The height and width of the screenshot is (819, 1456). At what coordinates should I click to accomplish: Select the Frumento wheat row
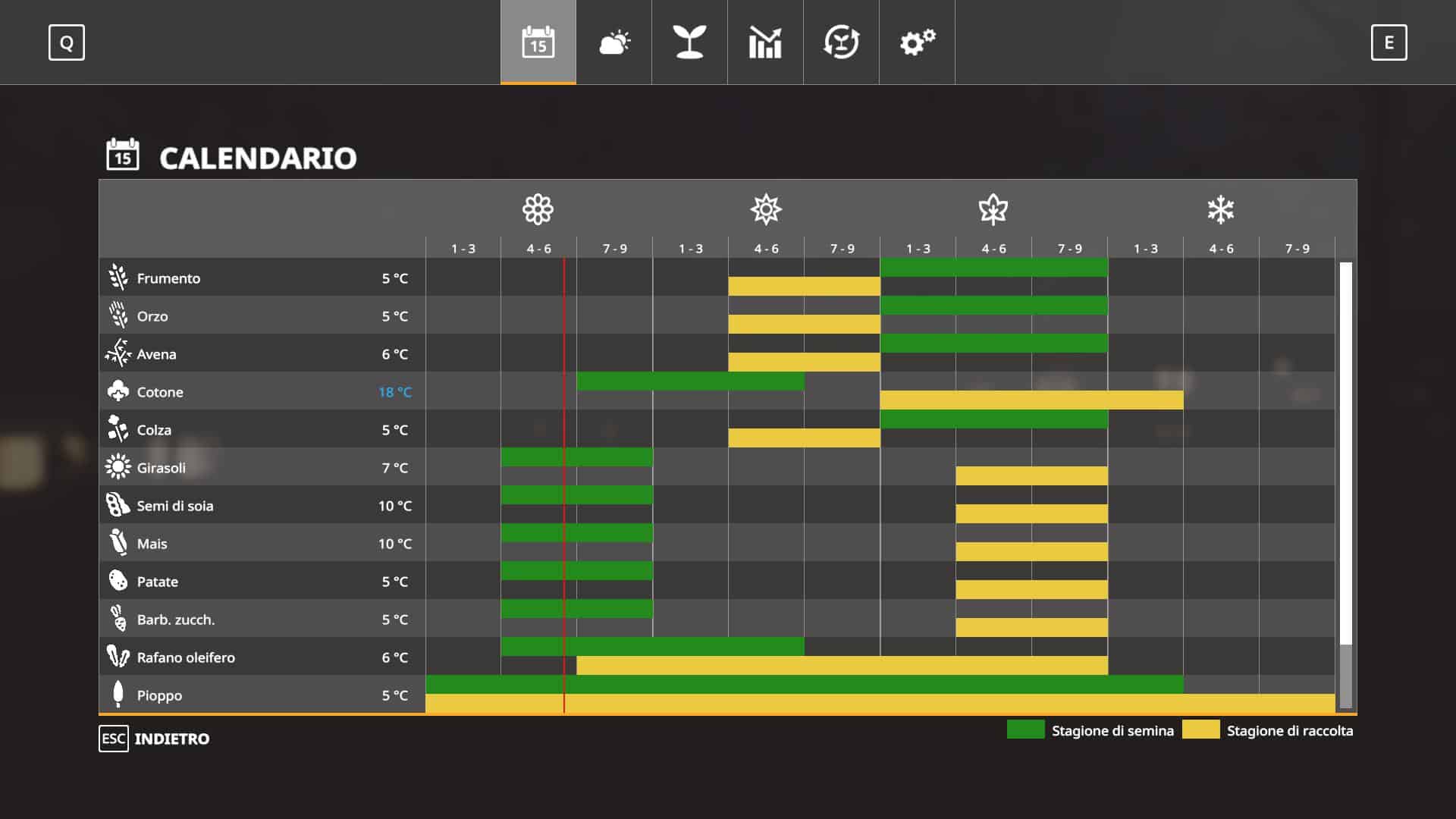coord(168,278)
